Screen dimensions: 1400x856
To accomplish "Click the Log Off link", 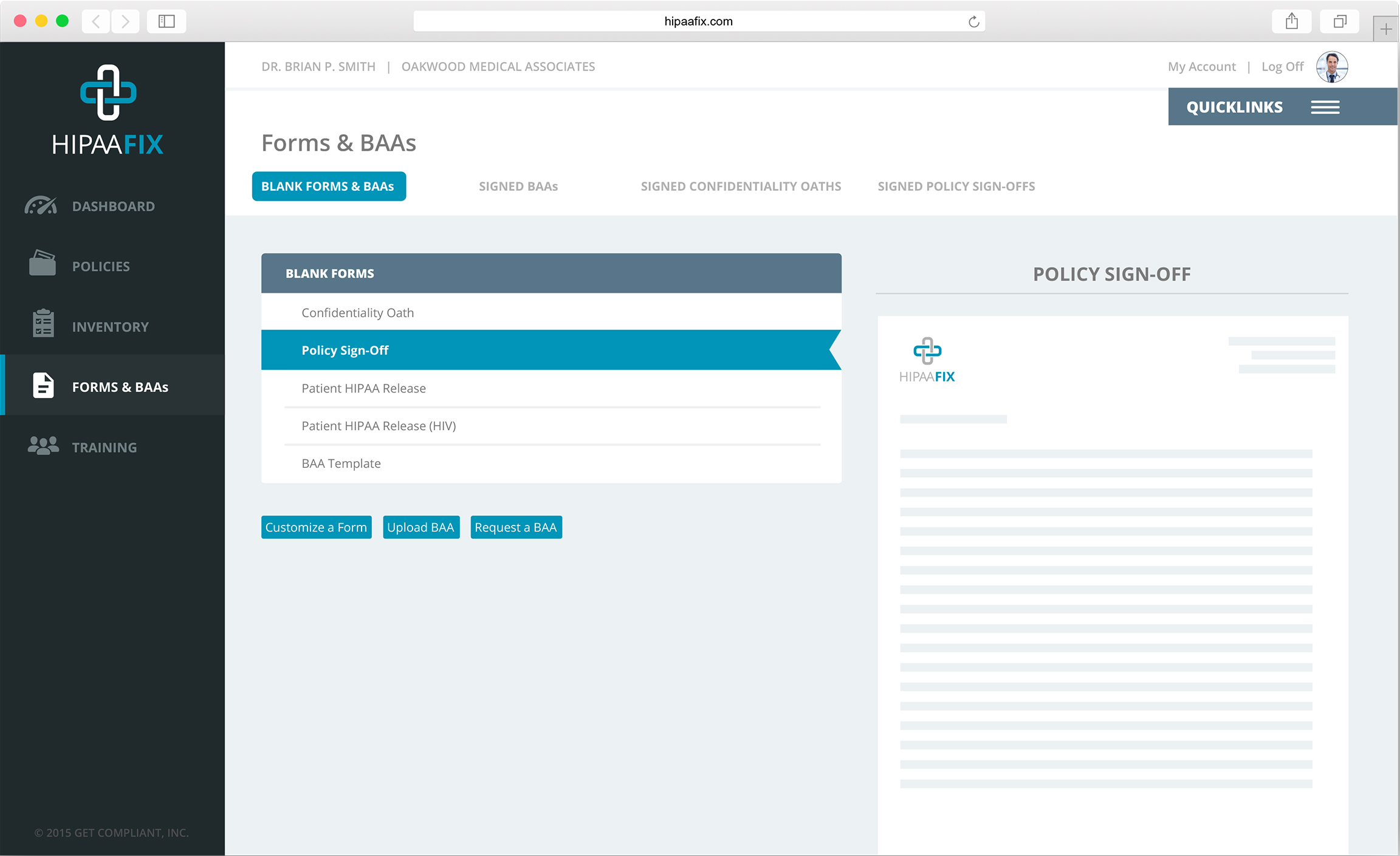I will coord(1282,67).
